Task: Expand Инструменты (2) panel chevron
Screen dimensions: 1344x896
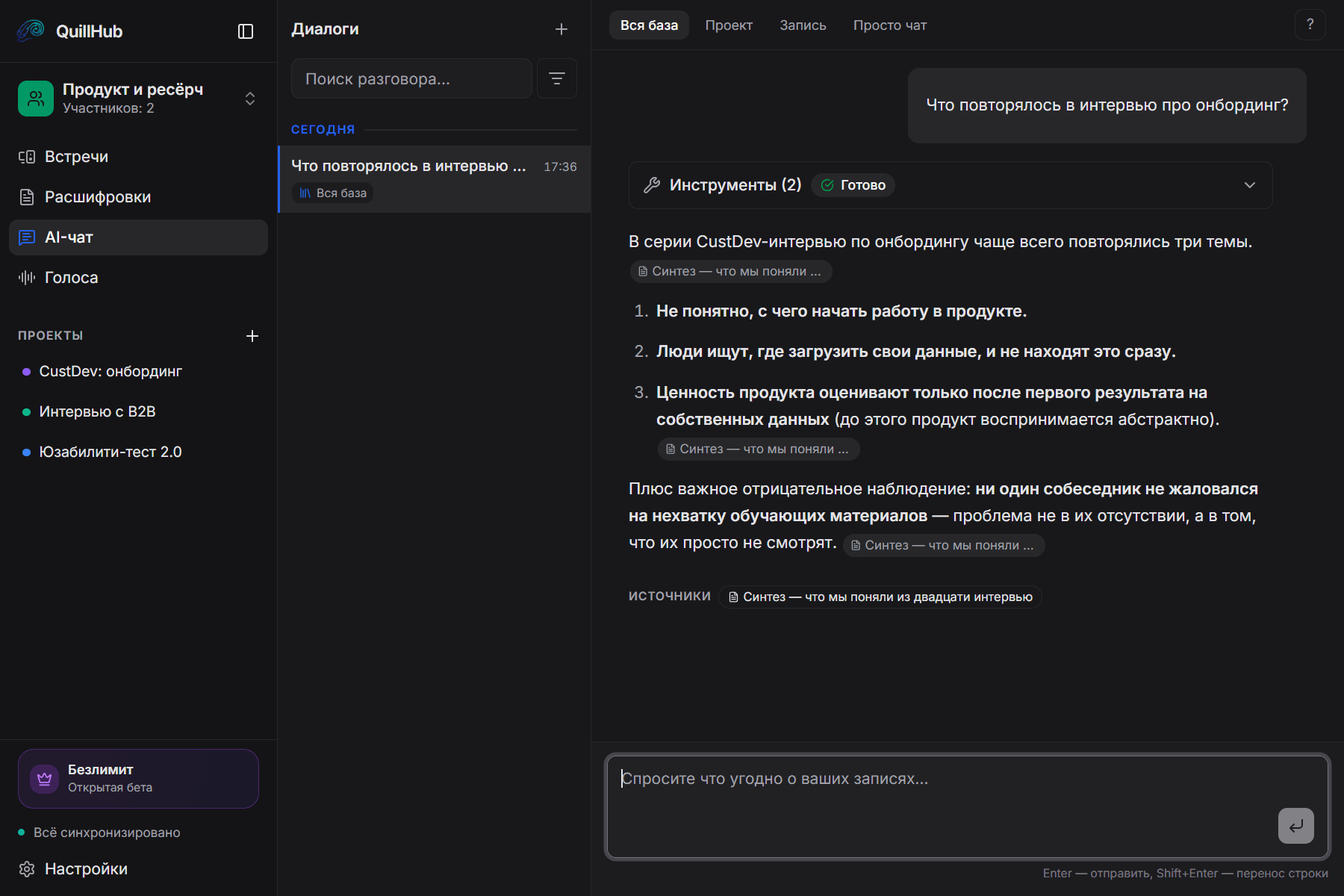Action: [x=1250, y=185]
